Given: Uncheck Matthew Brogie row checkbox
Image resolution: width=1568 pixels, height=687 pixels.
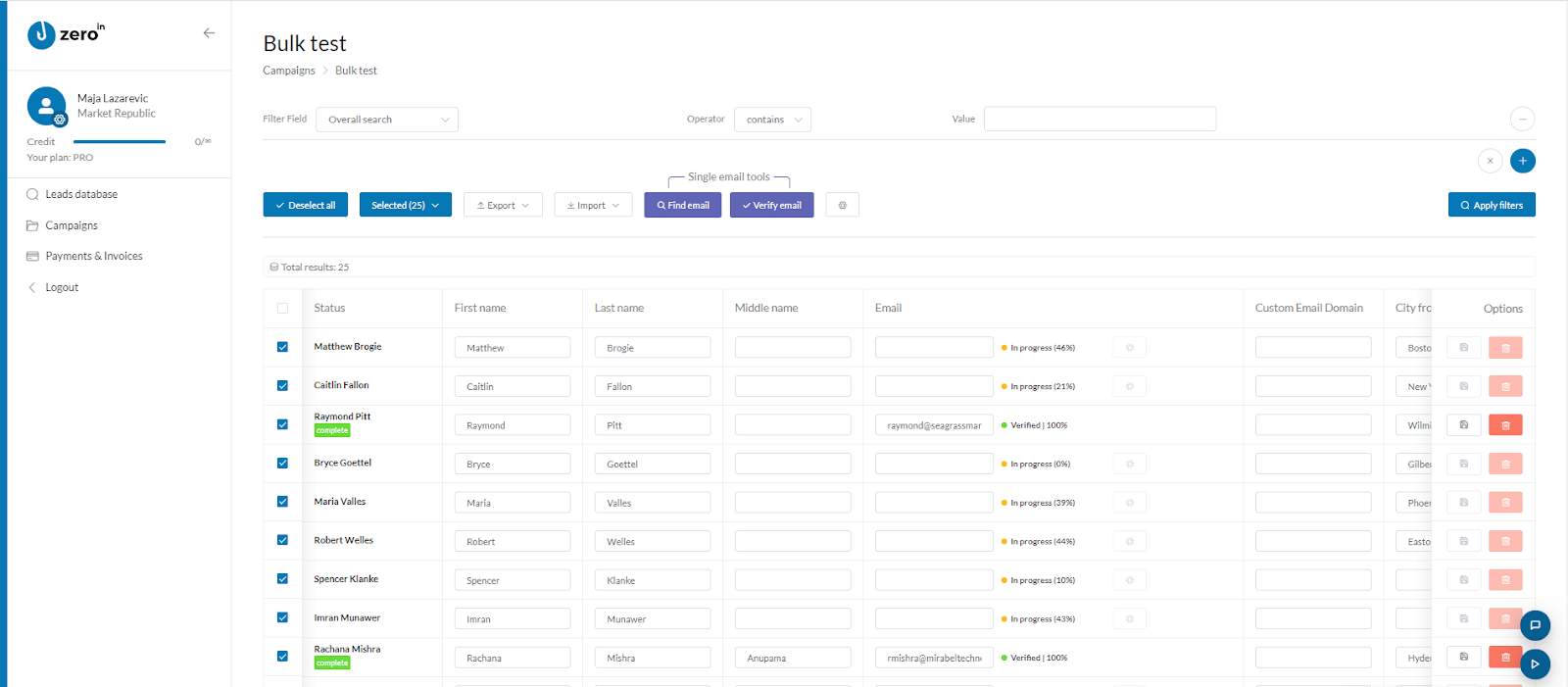Looking at the screenshot, I should point(282,347).
